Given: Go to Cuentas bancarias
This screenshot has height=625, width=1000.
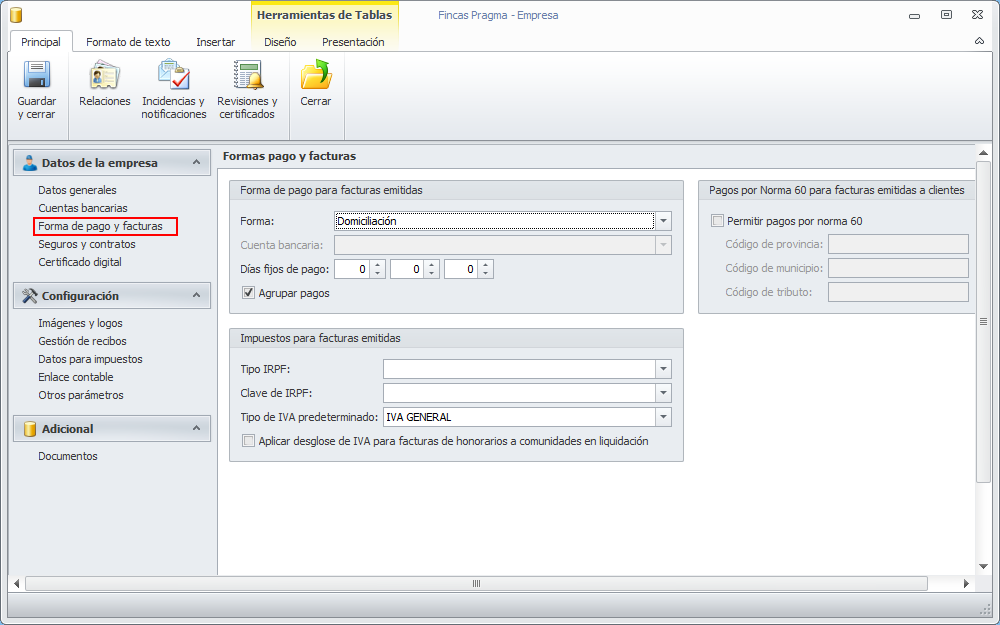Looking at the screenshot, I should (x=83, y=208).
